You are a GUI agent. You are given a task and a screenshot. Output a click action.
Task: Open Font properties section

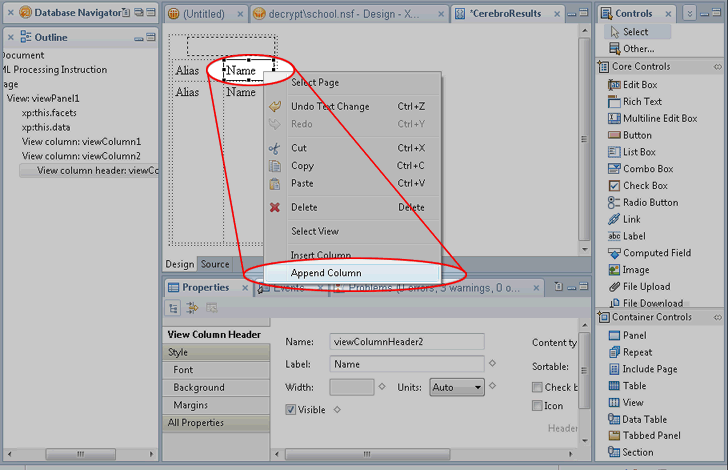(216, 370)
